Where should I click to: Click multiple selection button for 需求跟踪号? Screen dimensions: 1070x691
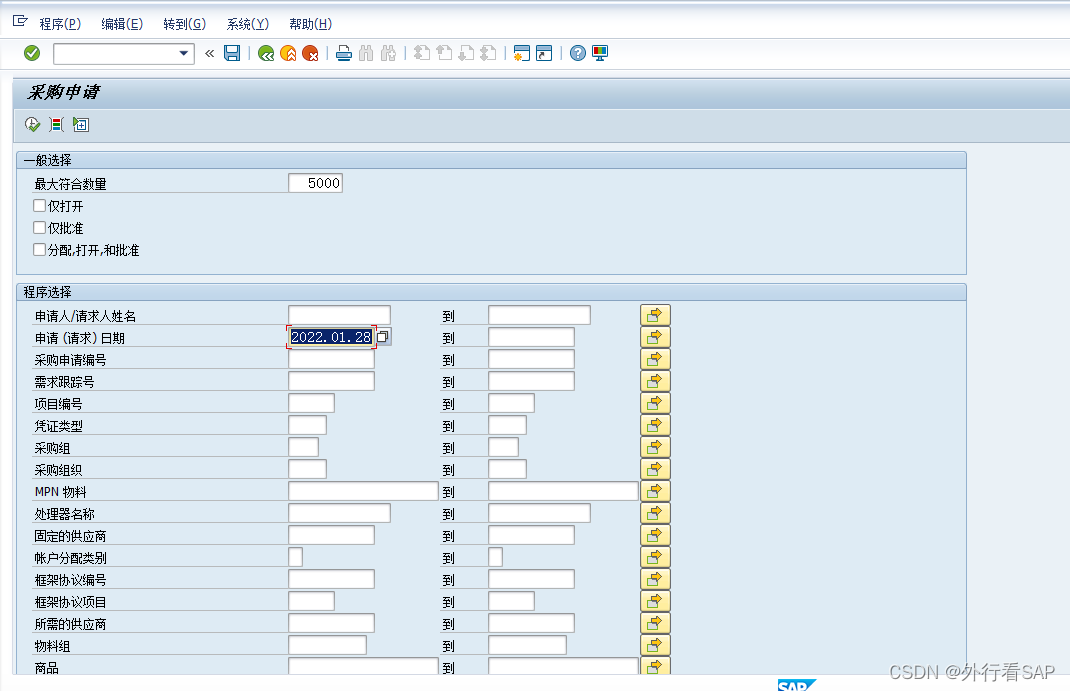[x=655, y=381]
